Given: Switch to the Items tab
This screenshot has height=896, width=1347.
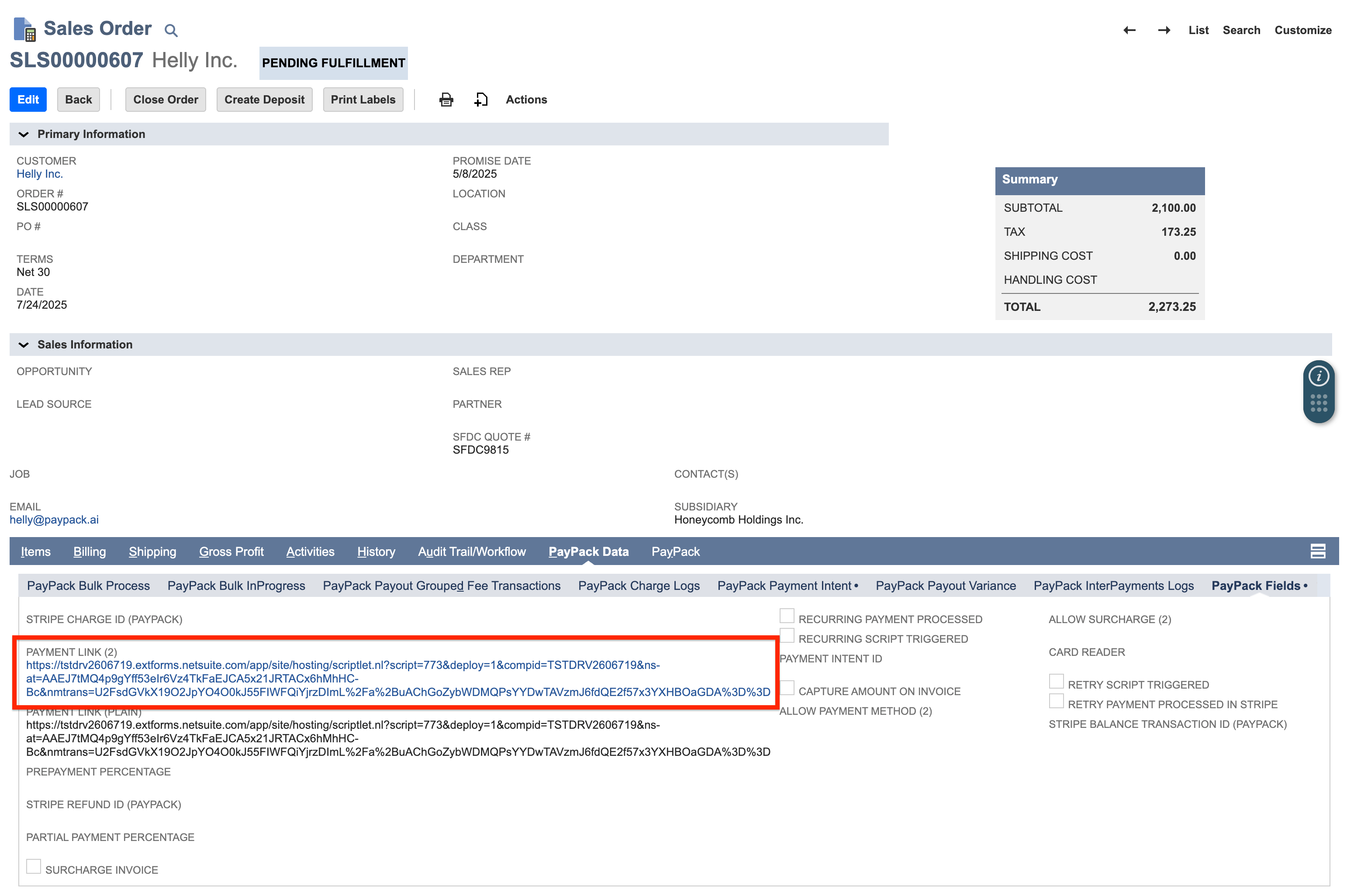Looking at the screenshot, I should (35, 551).
